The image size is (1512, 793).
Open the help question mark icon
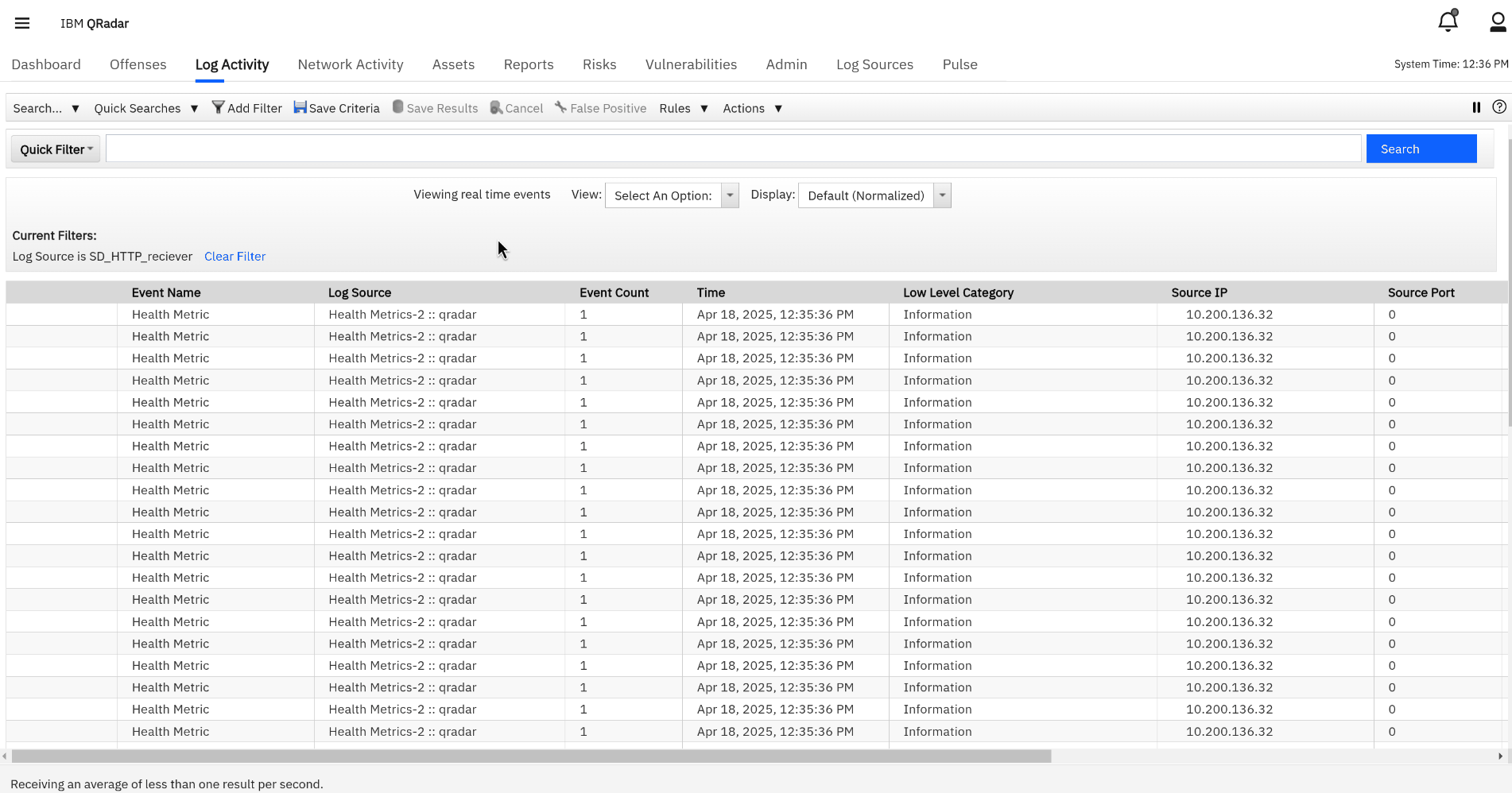(1499, 107)
